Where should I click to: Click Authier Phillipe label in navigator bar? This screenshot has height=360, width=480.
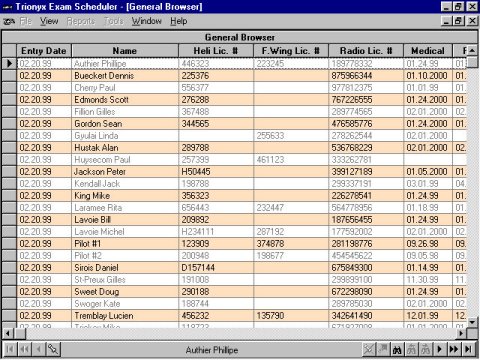212,350
